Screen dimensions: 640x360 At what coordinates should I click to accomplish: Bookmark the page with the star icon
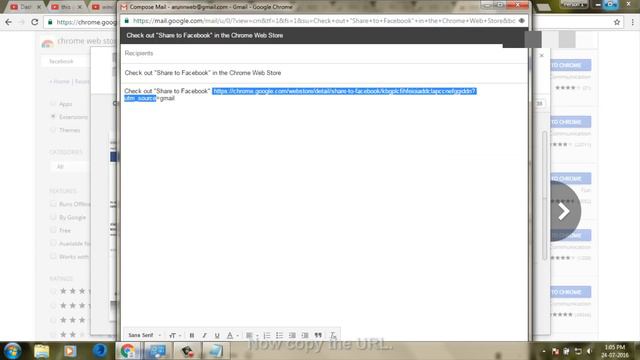pyautogui.click(x=617, y=22)
